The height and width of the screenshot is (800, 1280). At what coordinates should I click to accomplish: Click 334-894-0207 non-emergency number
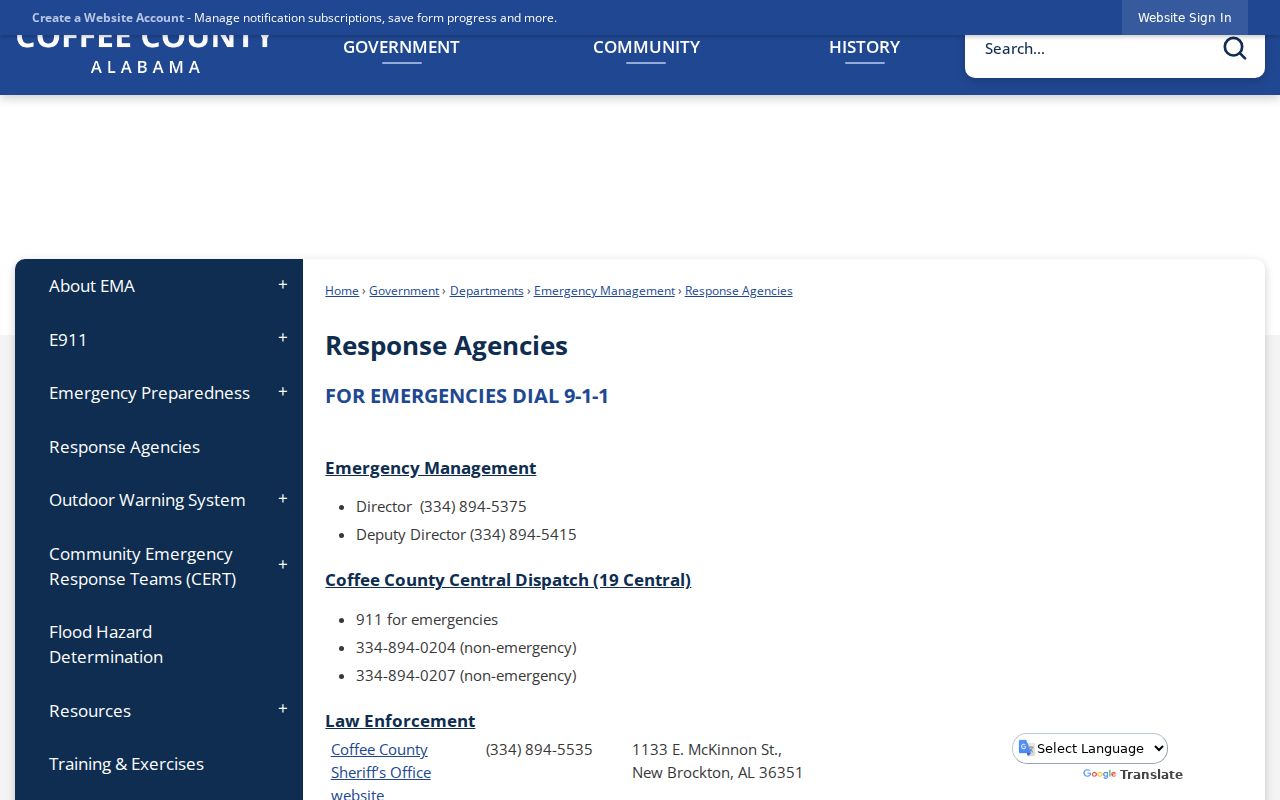pos(466,675)
